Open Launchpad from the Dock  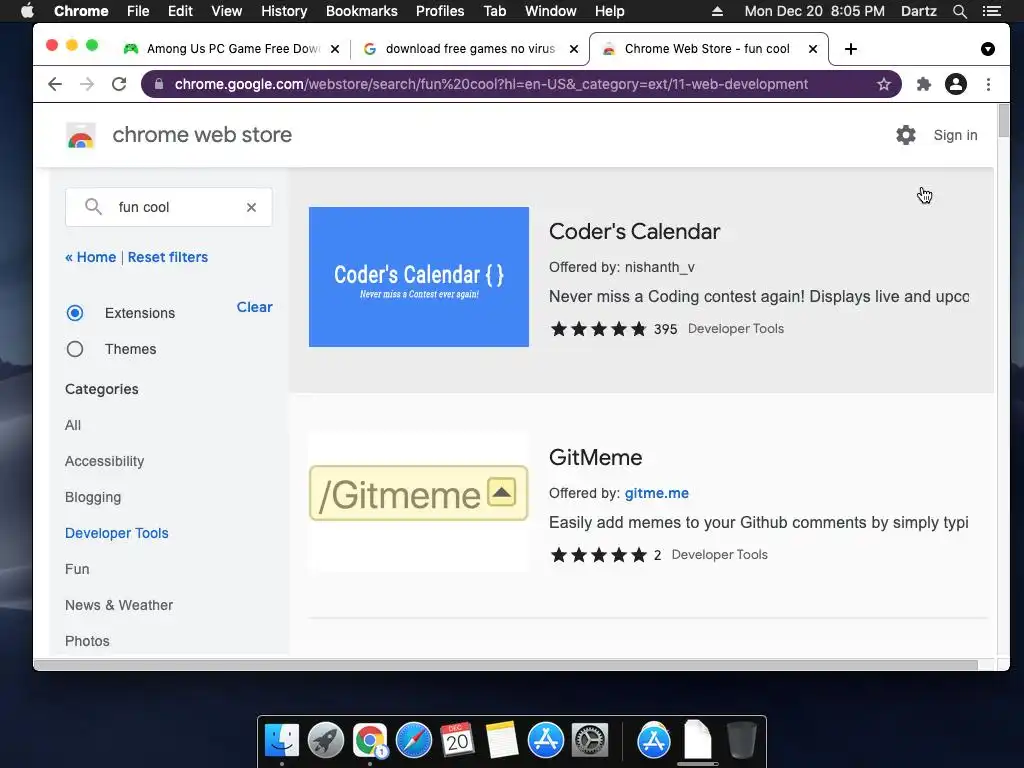tap(326, 741)
